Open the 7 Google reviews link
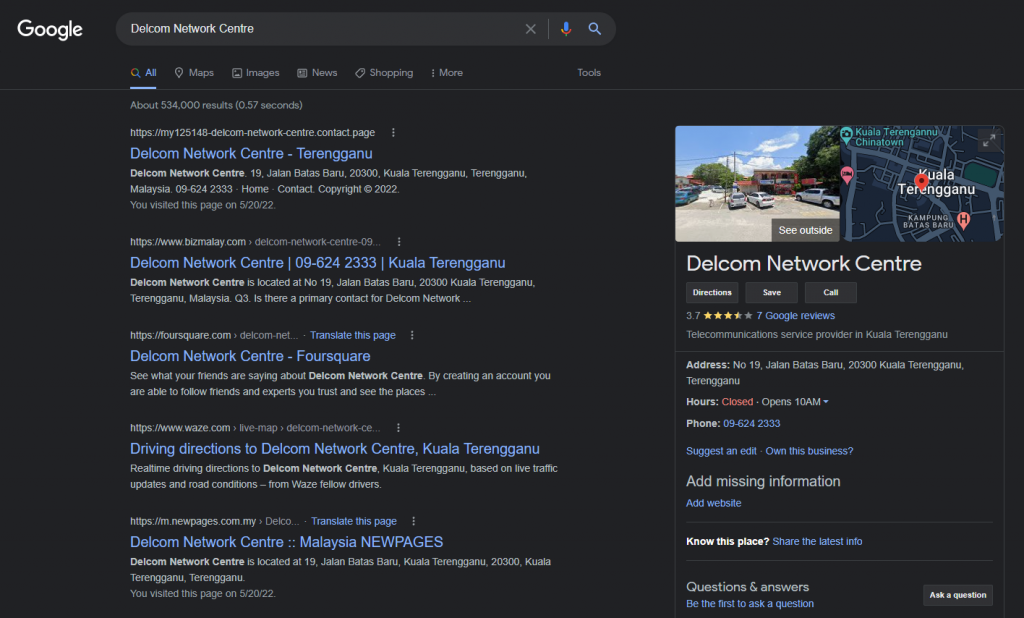The width and height of the screenshot is (1024, 618). 795,315
